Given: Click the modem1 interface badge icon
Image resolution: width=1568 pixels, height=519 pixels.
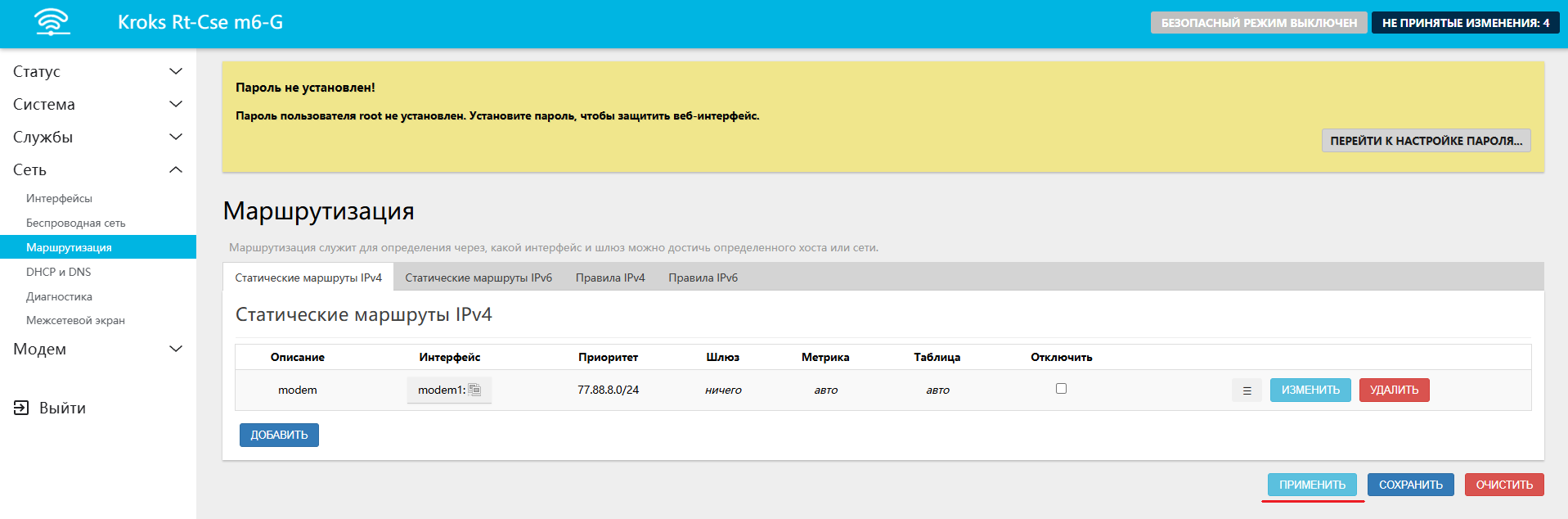Looking at the screenshot, I should [474, 390].
